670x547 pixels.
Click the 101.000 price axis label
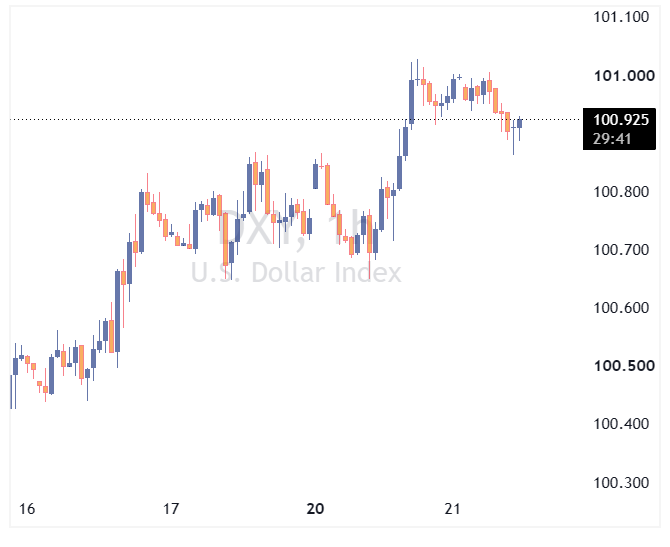tap(624, 76)
